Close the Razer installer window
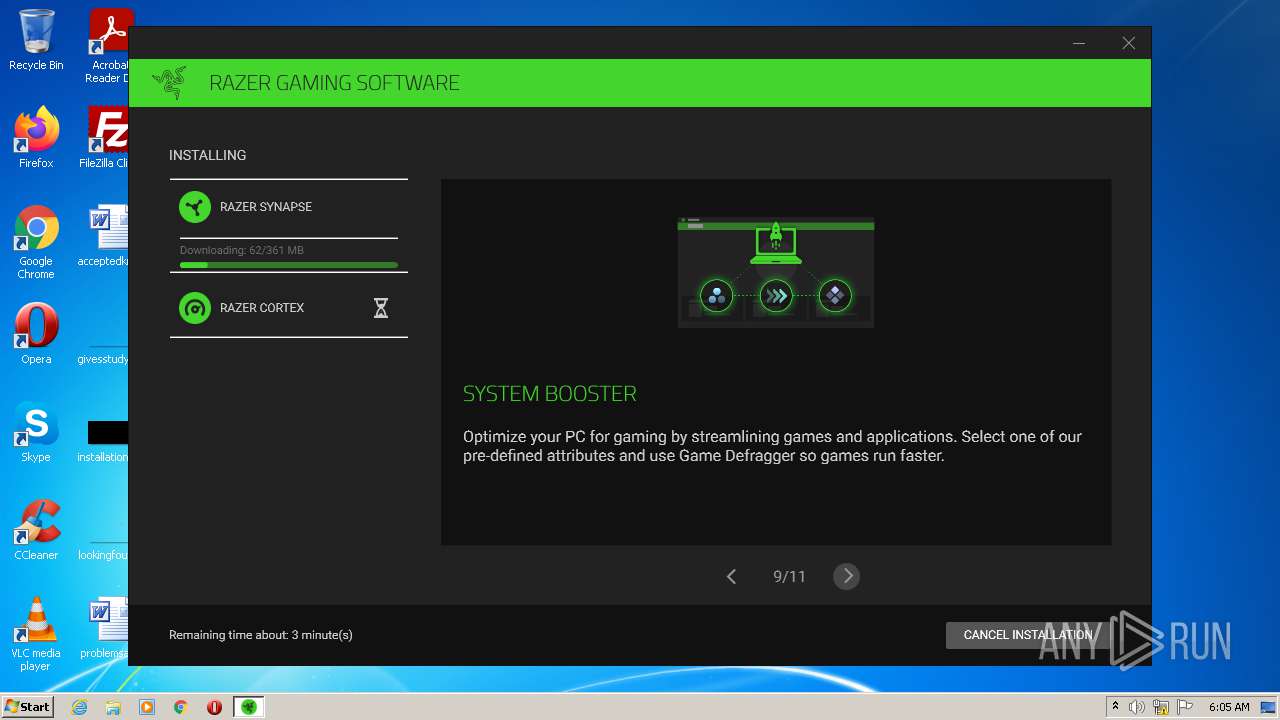The height and width of the screenshot is (720, 1280). 1128,43
